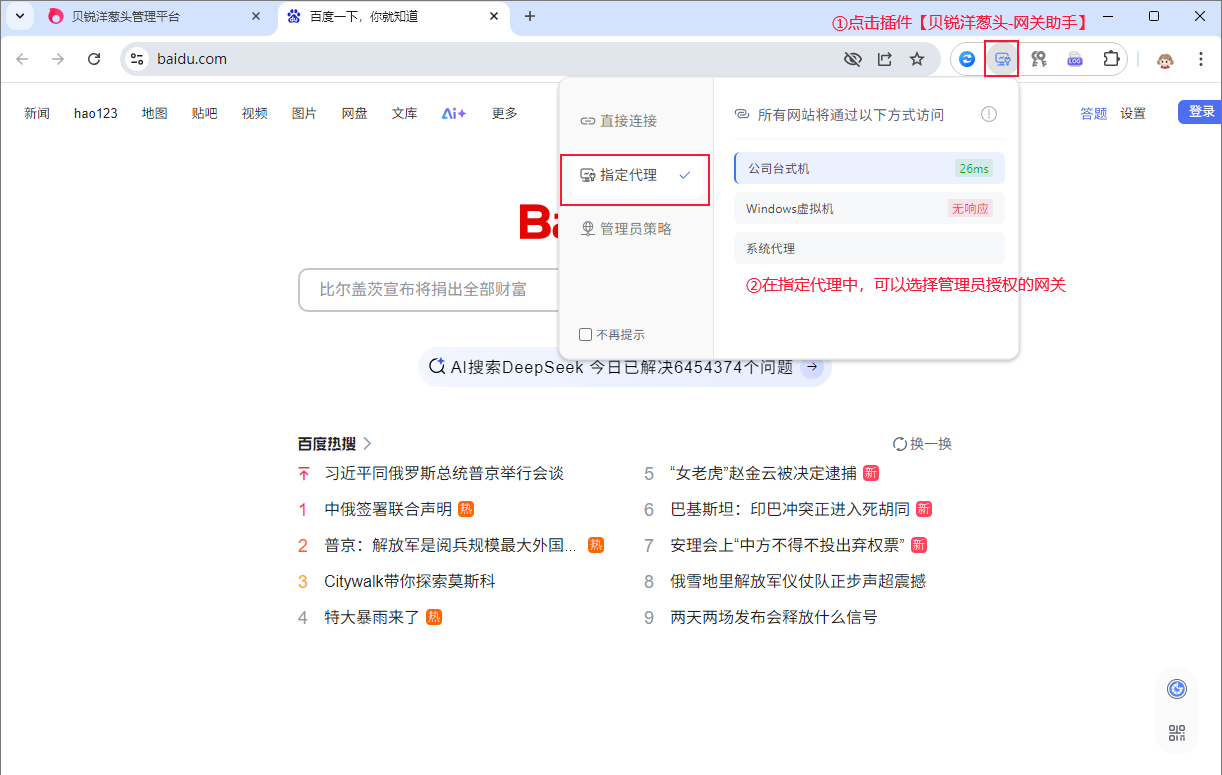Screen dimensions: 1222x775
Task: Reload the baidu.com page
Action: 94,59
